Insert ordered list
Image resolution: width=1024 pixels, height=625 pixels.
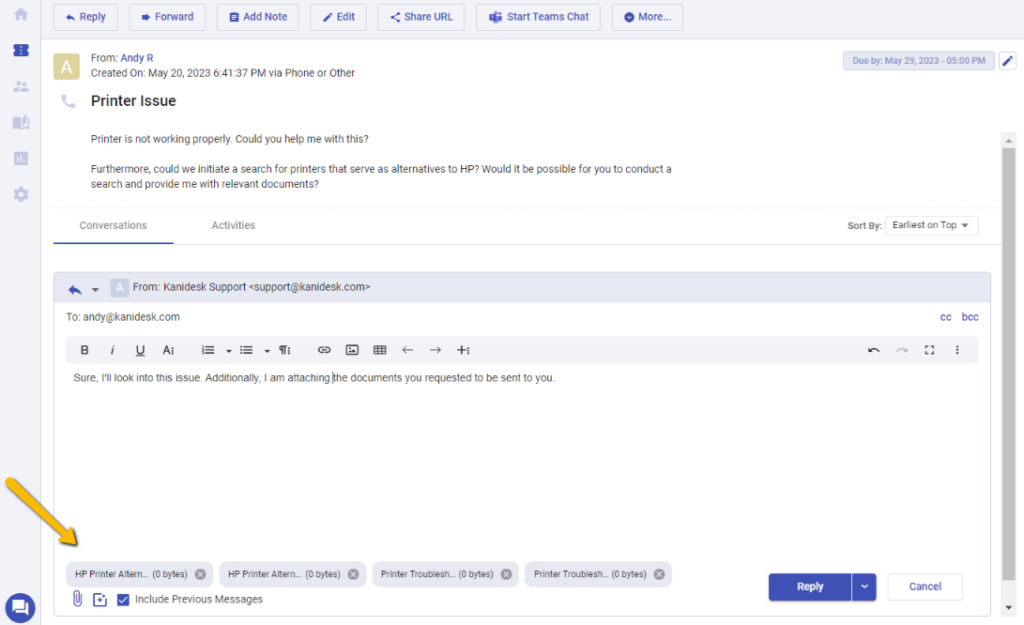(x=208, y=350)
